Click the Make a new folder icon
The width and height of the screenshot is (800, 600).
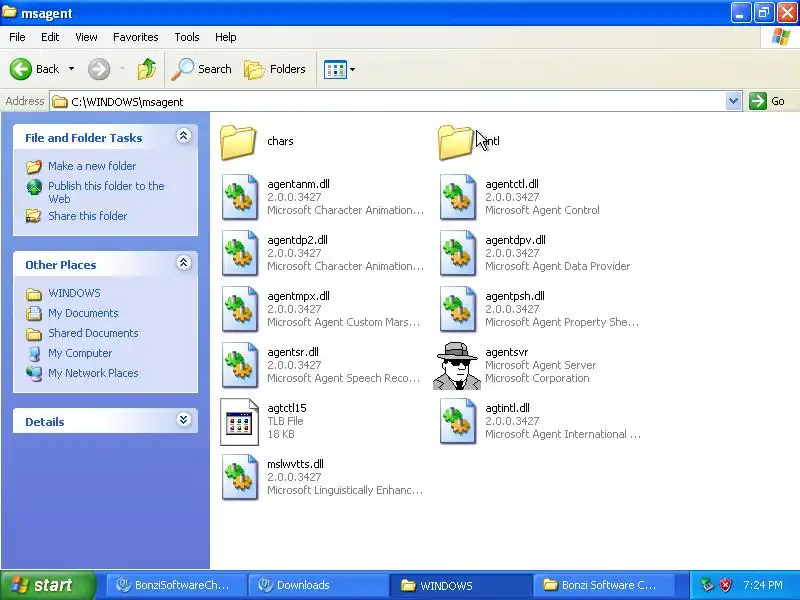(x=34, y=166)
